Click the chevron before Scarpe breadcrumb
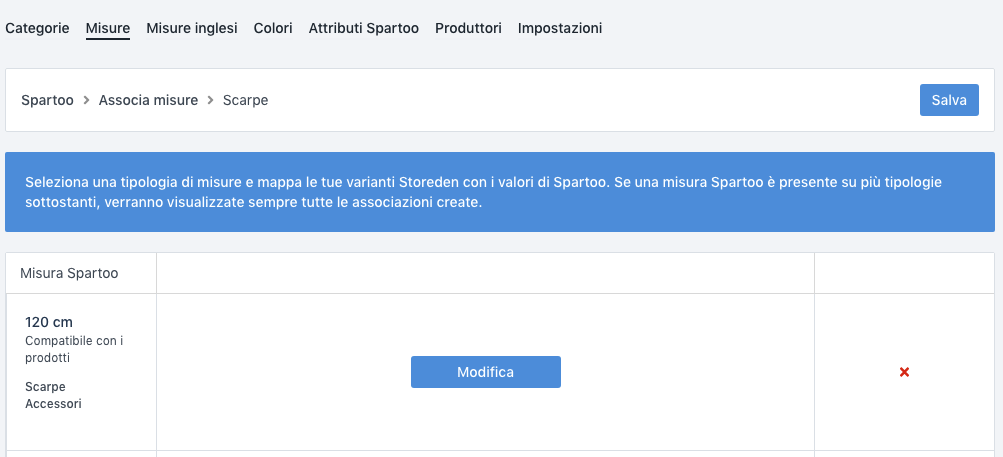Image resolution: width=1003 pixels, height=457 pixels. [211, 100]
